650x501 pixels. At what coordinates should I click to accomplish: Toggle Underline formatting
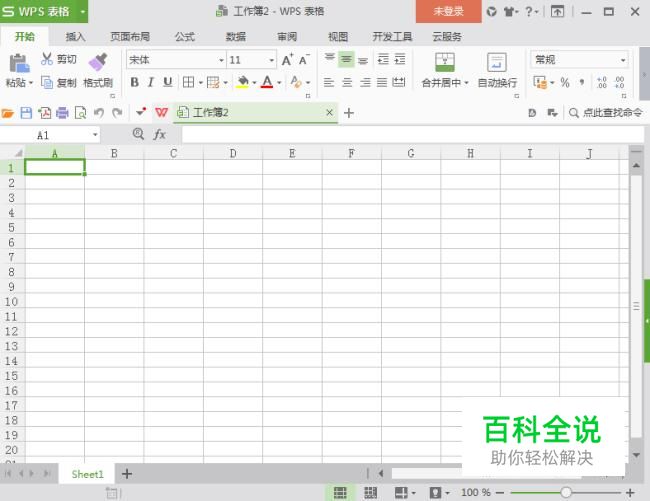[167, 82]
